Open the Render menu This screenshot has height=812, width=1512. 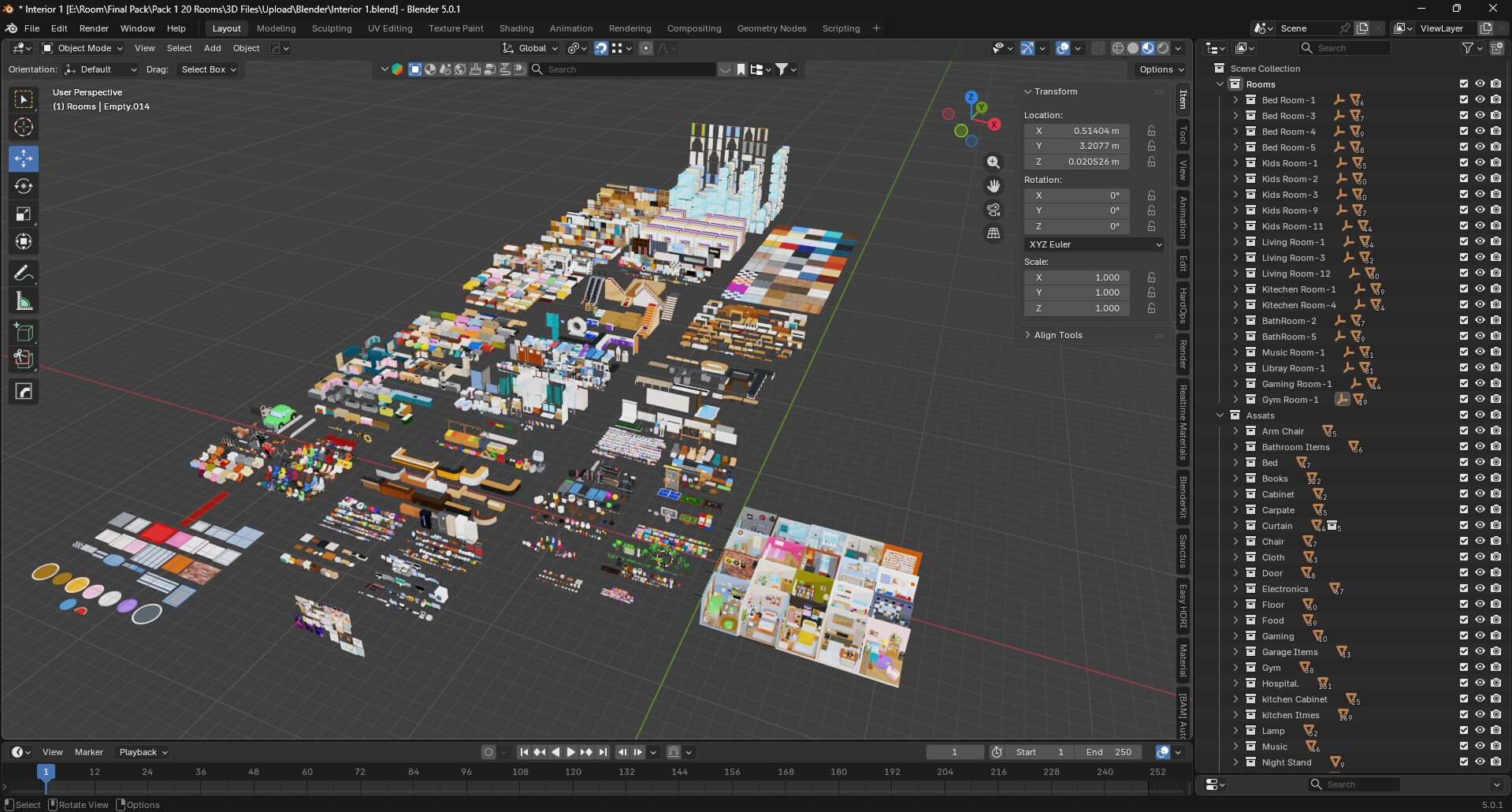(94, 28)
